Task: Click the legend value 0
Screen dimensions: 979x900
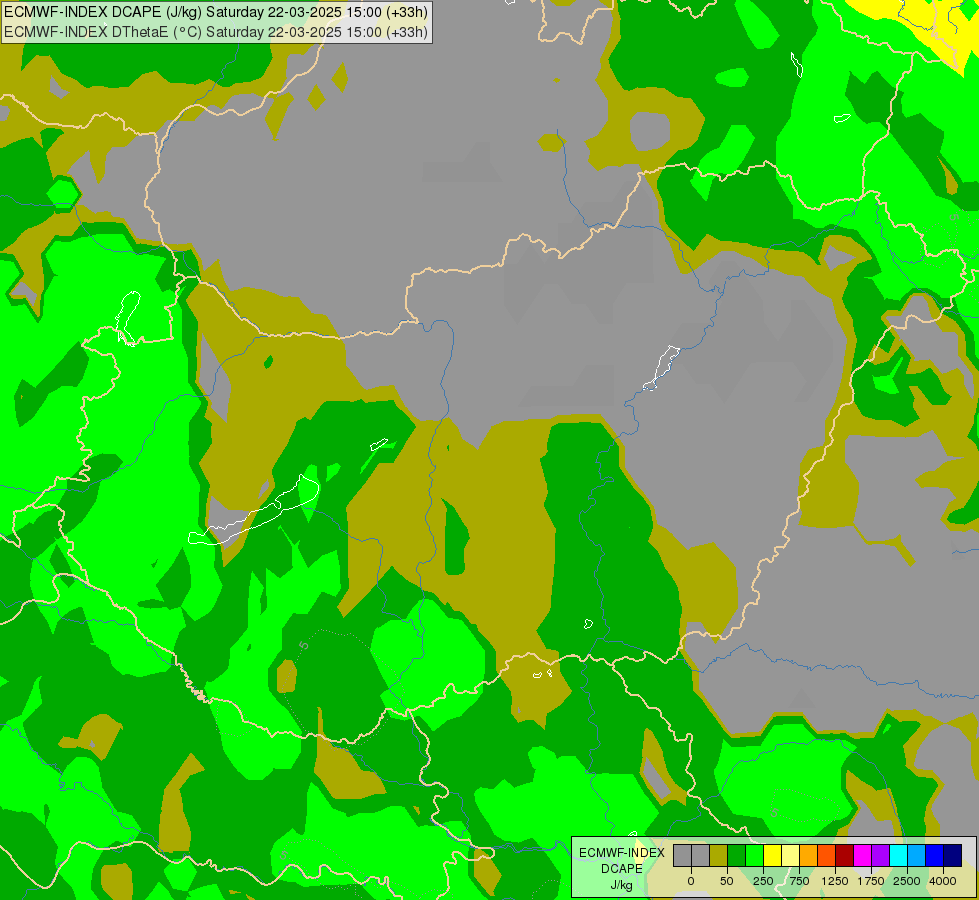Action: point(691,881)
